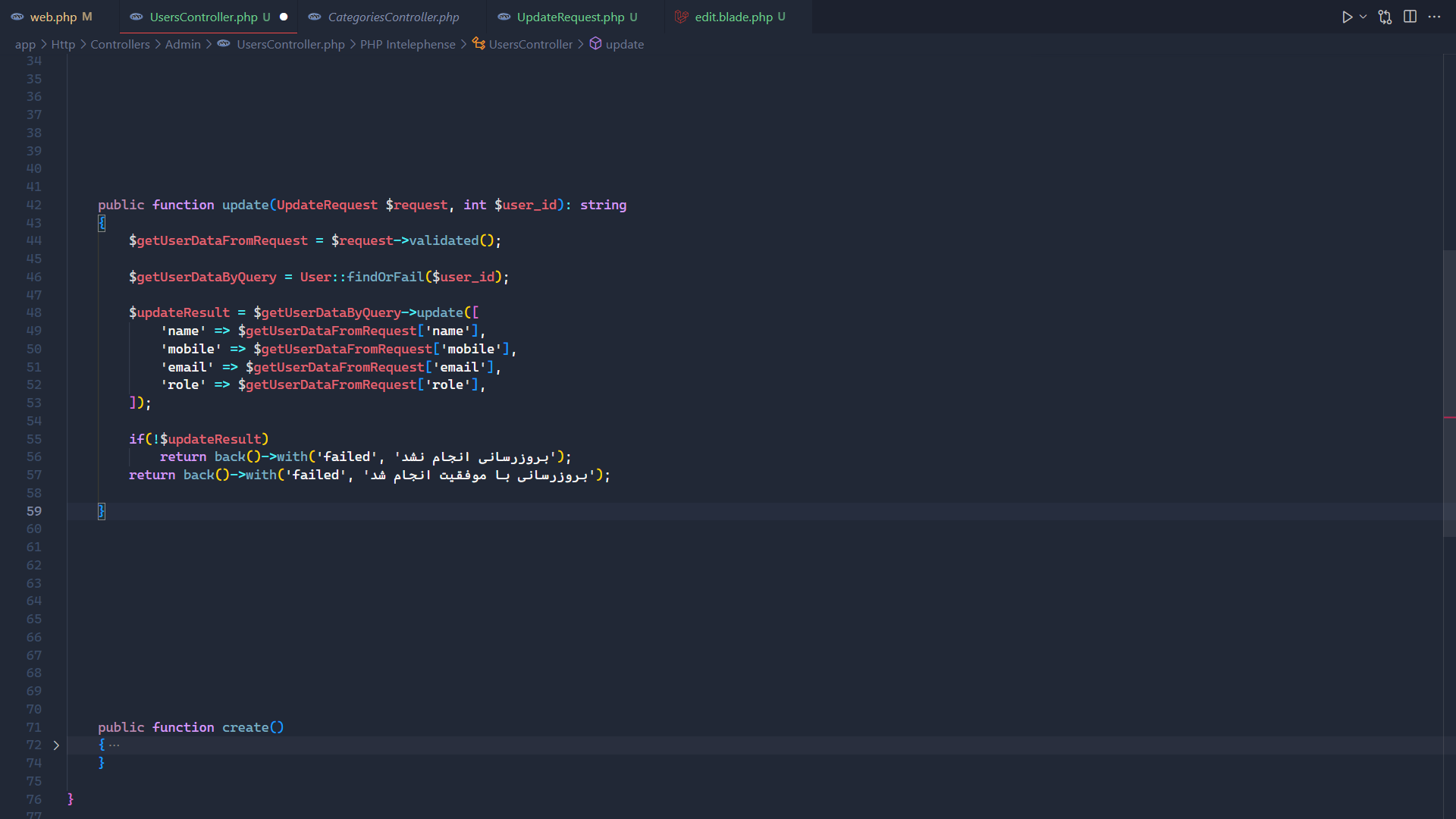Open the 'Admin' breadcrumb
This screenshot has width=1456, height=819.
pos(183,45)
